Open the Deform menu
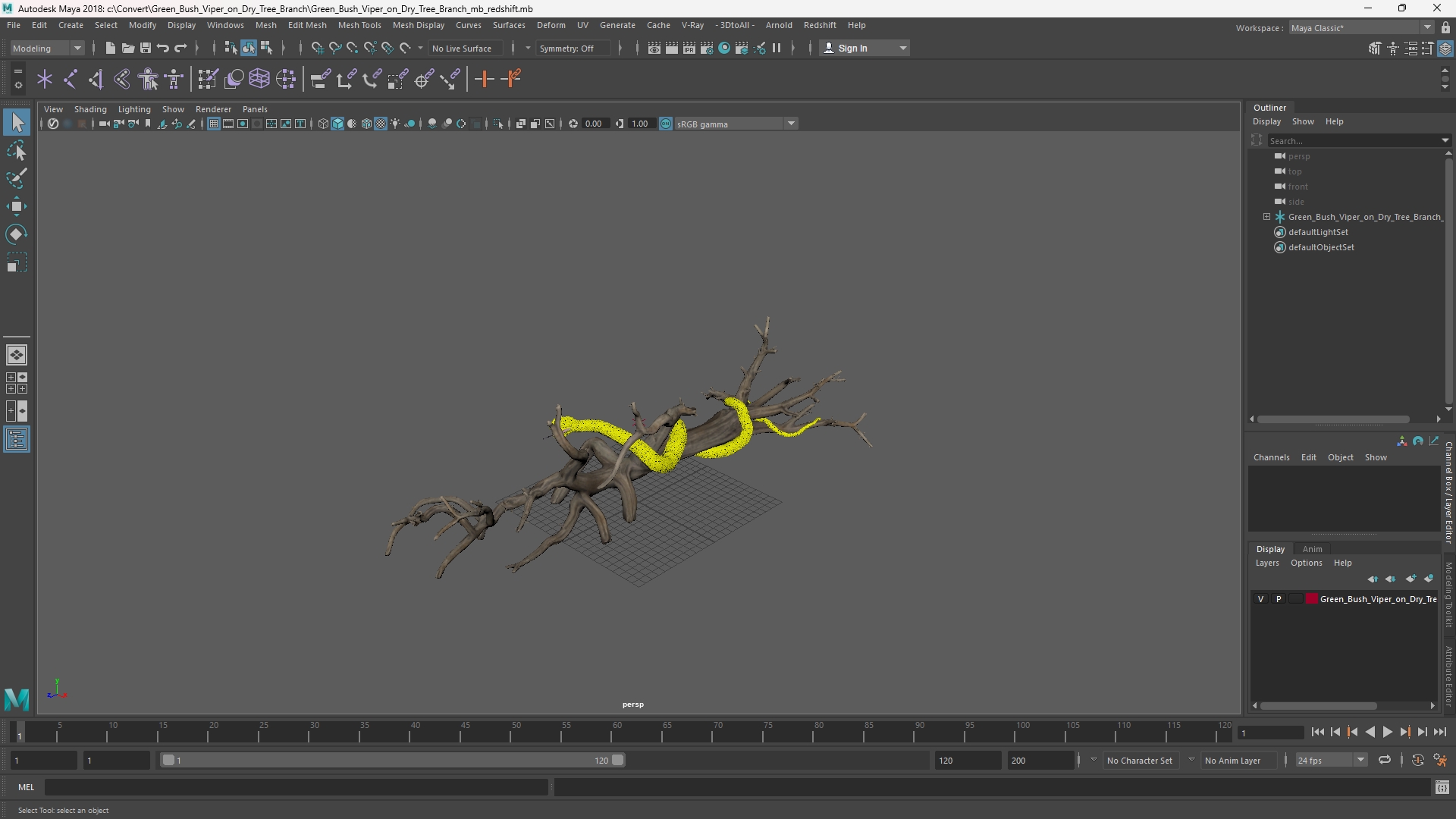The image size is (1456, 819). point(551,25)
